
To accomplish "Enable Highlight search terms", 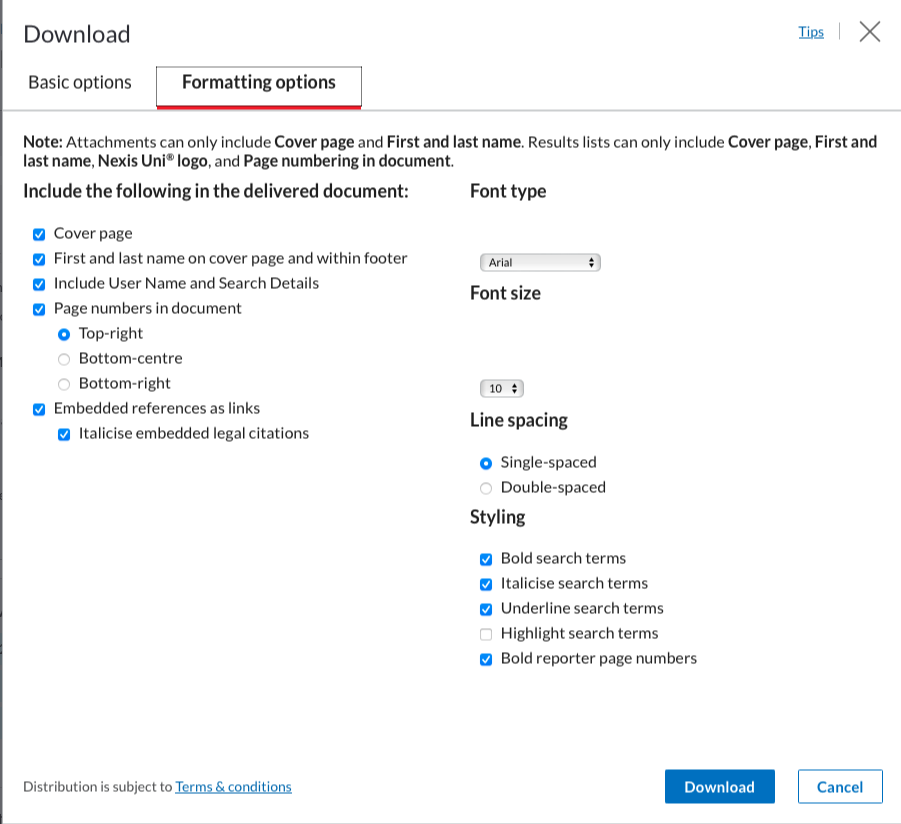I will coord(486,634).
